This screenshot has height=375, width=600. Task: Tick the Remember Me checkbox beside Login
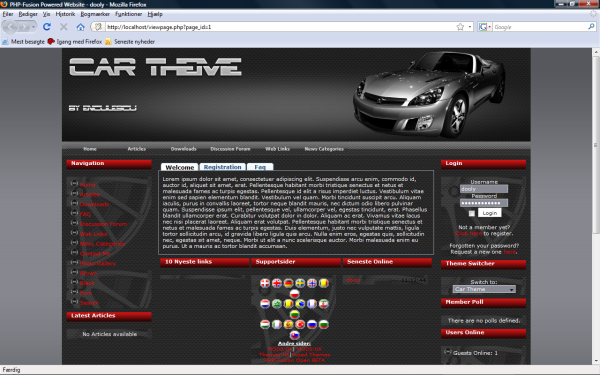pos(472,214)
